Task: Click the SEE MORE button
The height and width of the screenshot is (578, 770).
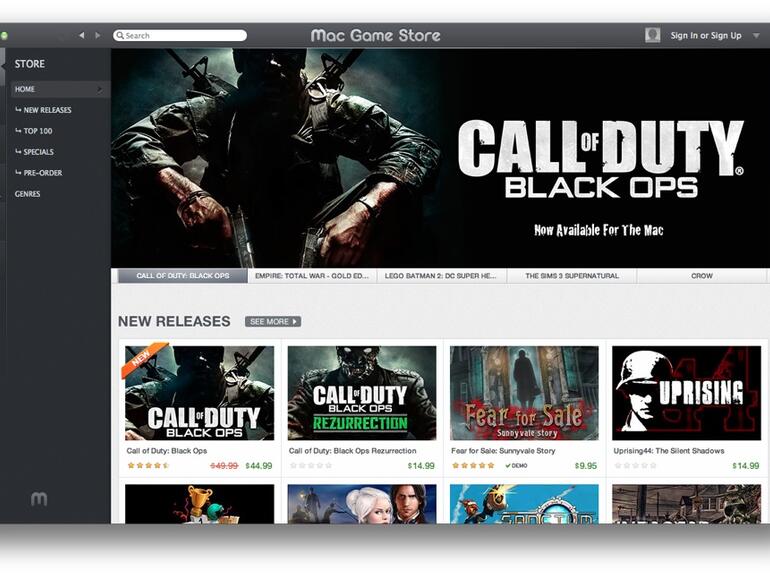Action: point(273,322)
